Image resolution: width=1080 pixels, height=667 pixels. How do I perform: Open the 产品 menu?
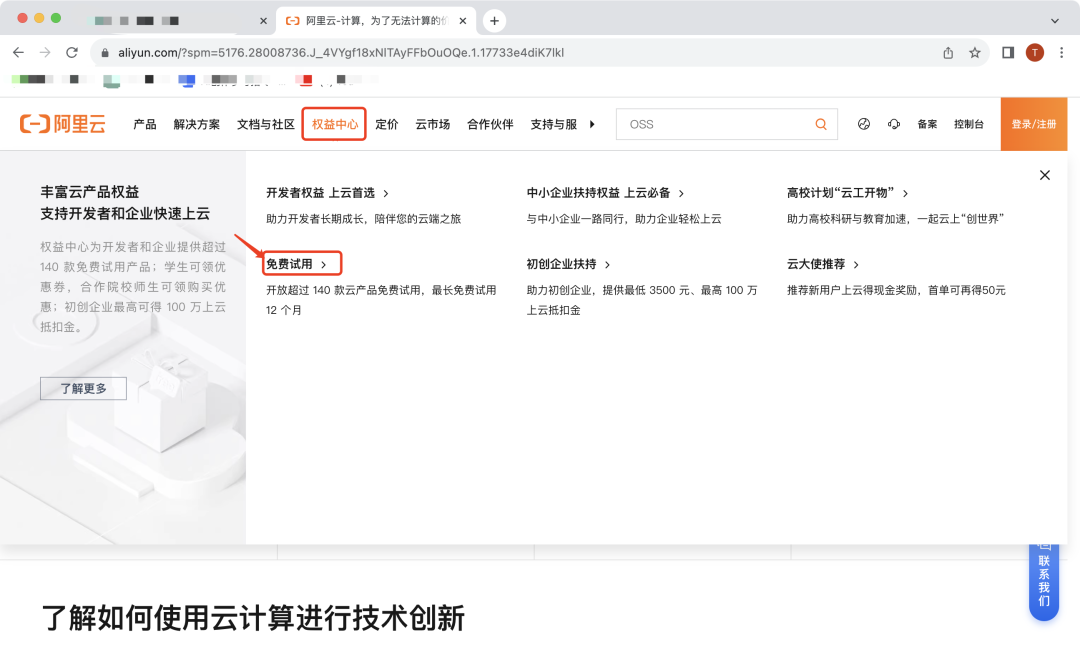point(146,124)
